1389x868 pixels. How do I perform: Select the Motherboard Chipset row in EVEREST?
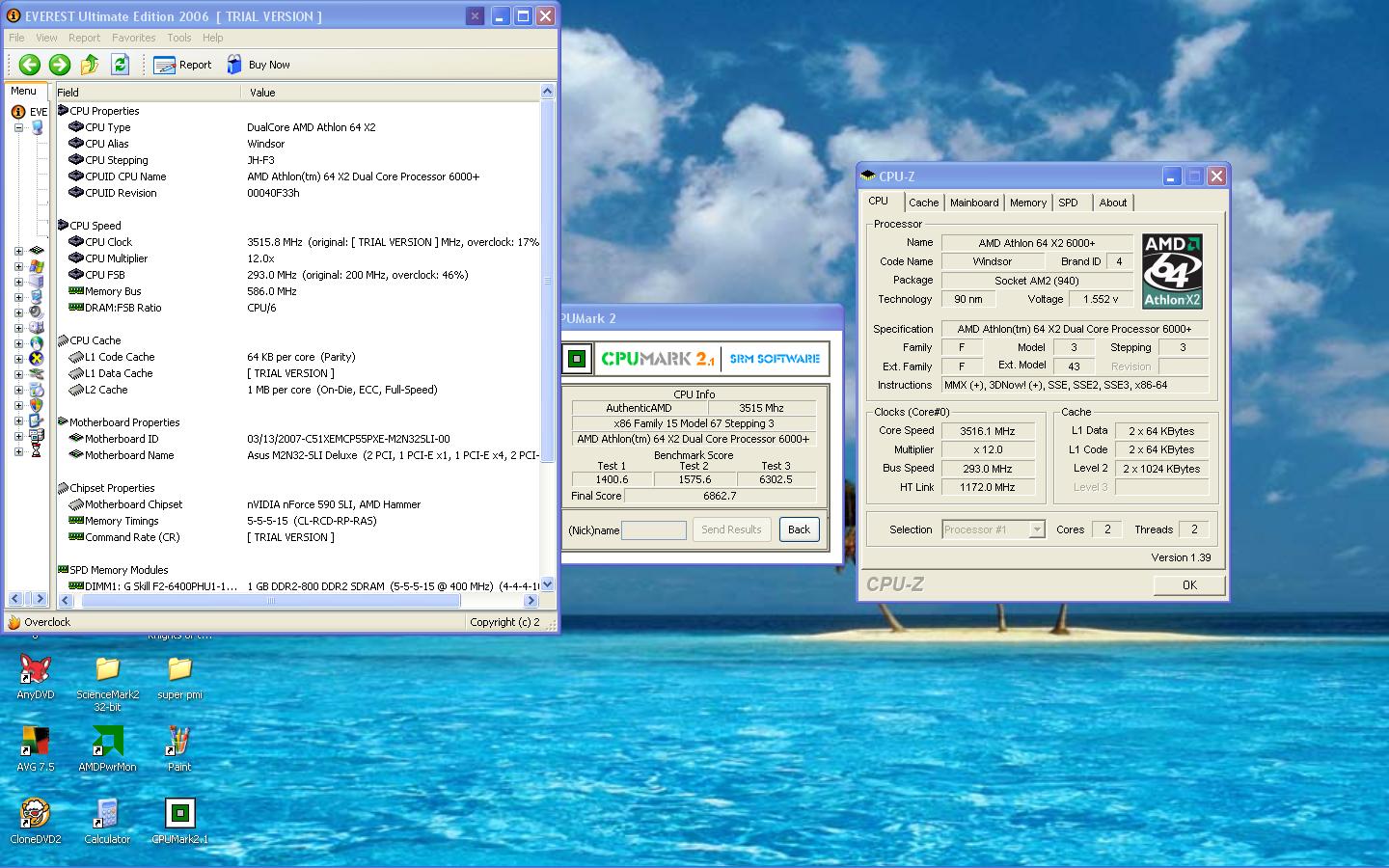click(298, 504)
